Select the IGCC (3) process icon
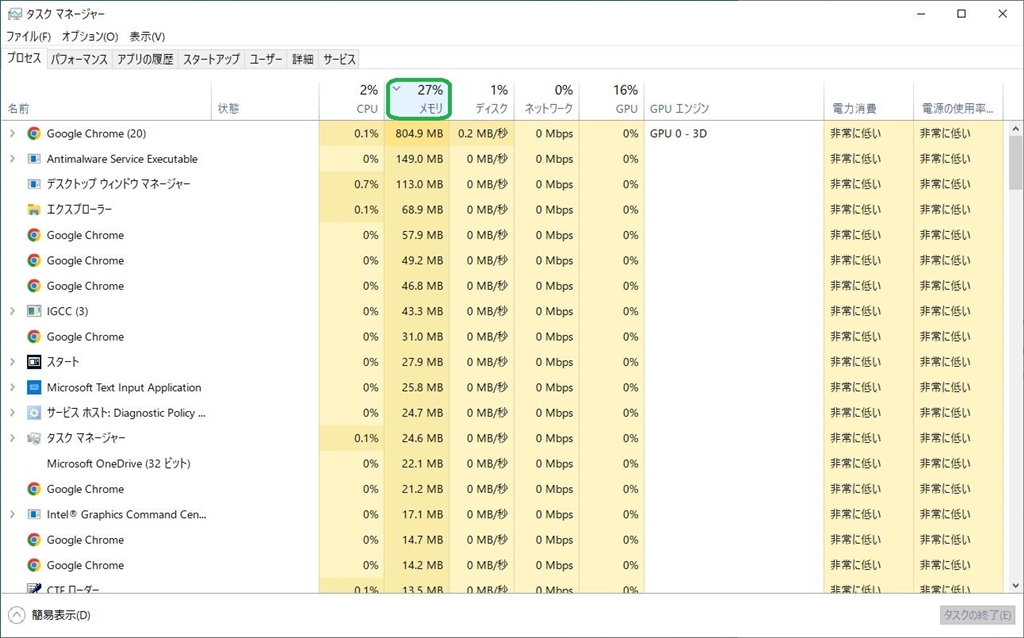1024x638 pixels. click(x=34, y=311)
